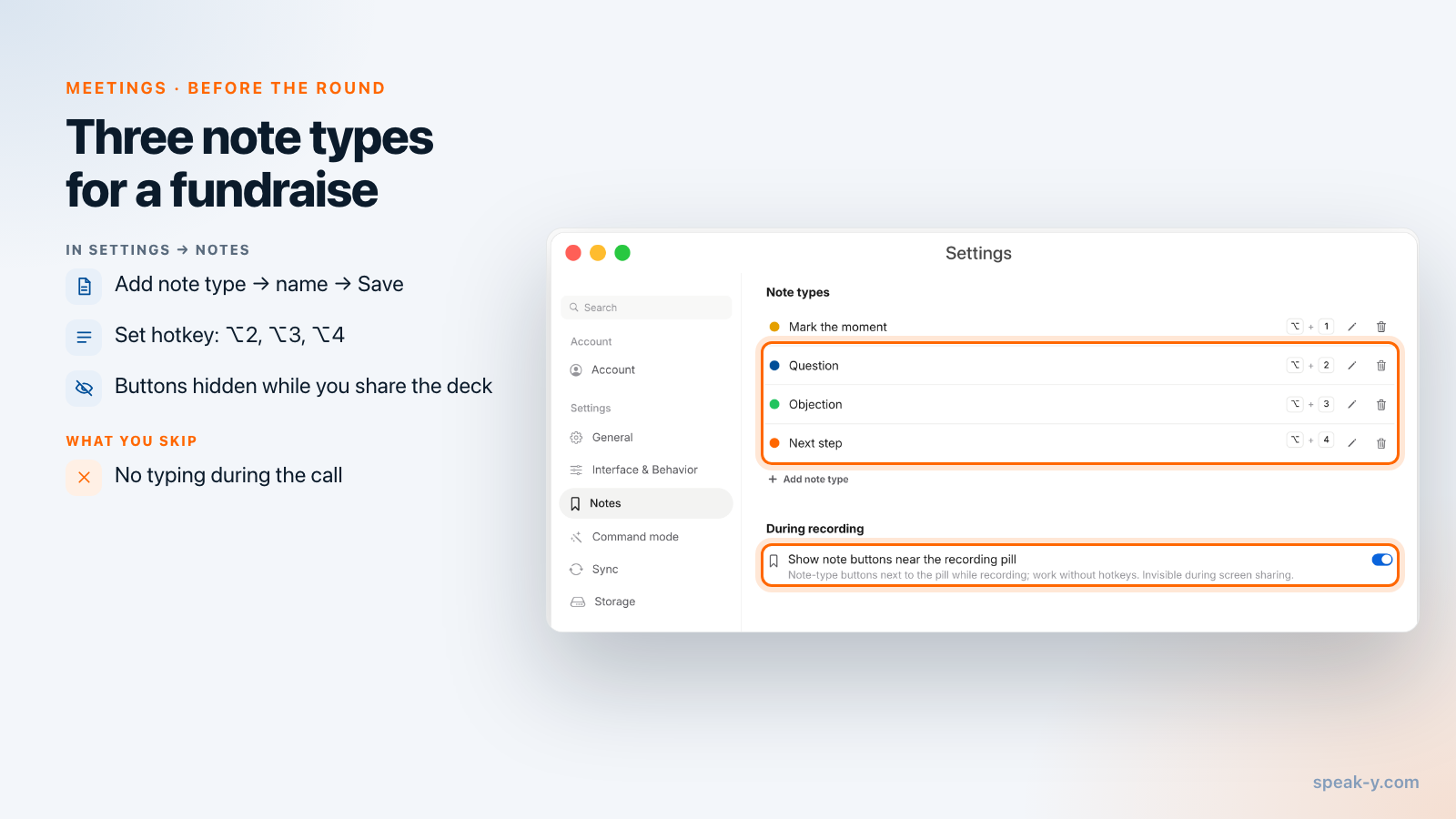Click the bookmark icon beside Show note buttons
This screenshot has width=1456, height=819.
tap(773, 561)
